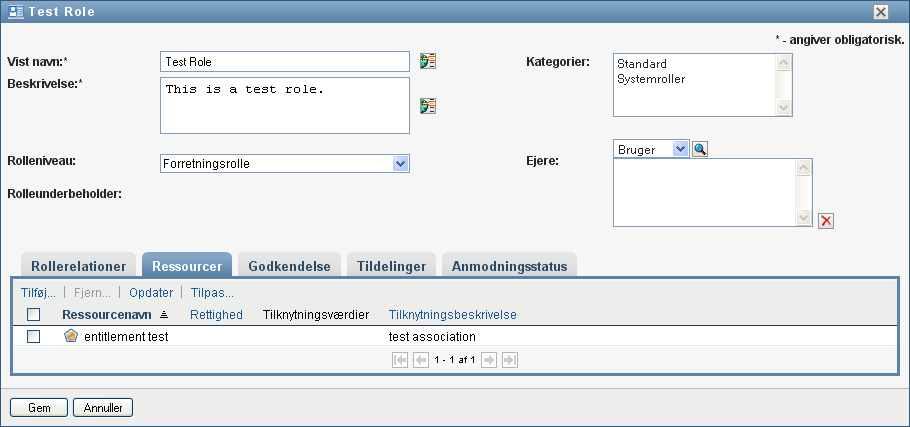The image size is (910, 427).
Task: Click the Annuller button
Action: 103,407
